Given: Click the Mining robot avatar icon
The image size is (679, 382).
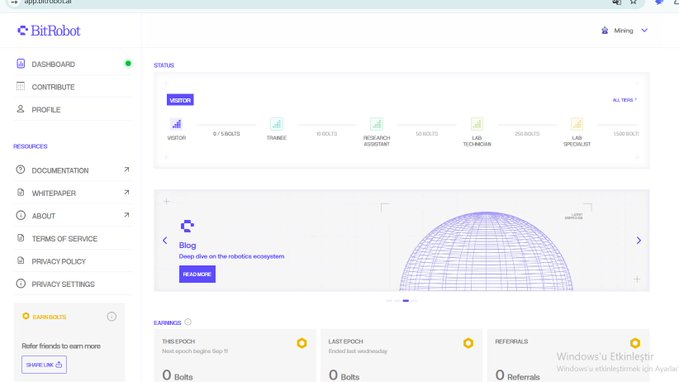Looking at the screenshot, I should click(605, 30).
